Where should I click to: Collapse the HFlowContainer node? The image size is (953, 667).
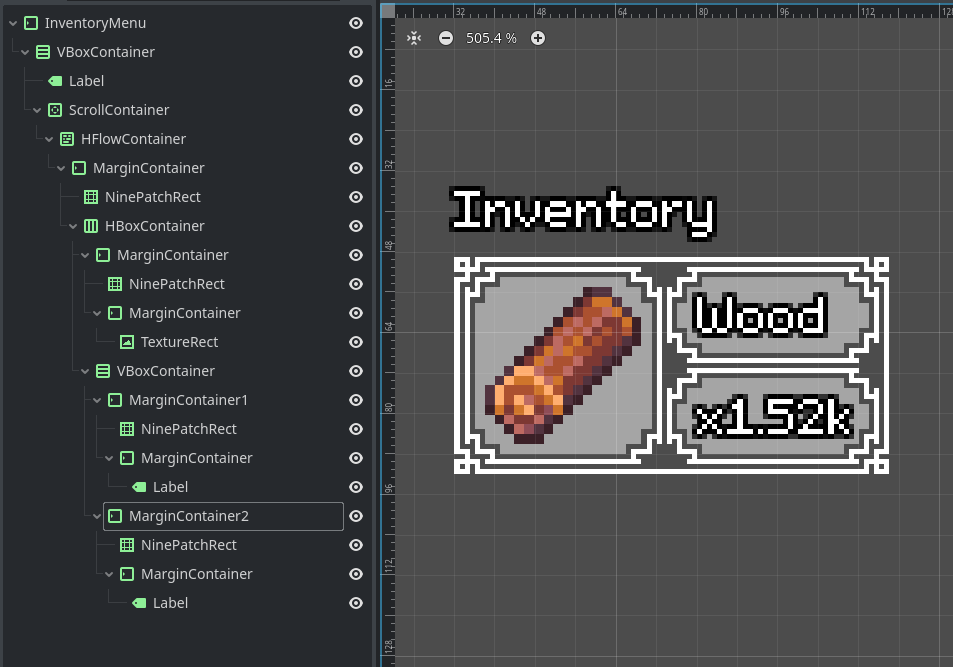pyautogui.click(x=49, y=139)
